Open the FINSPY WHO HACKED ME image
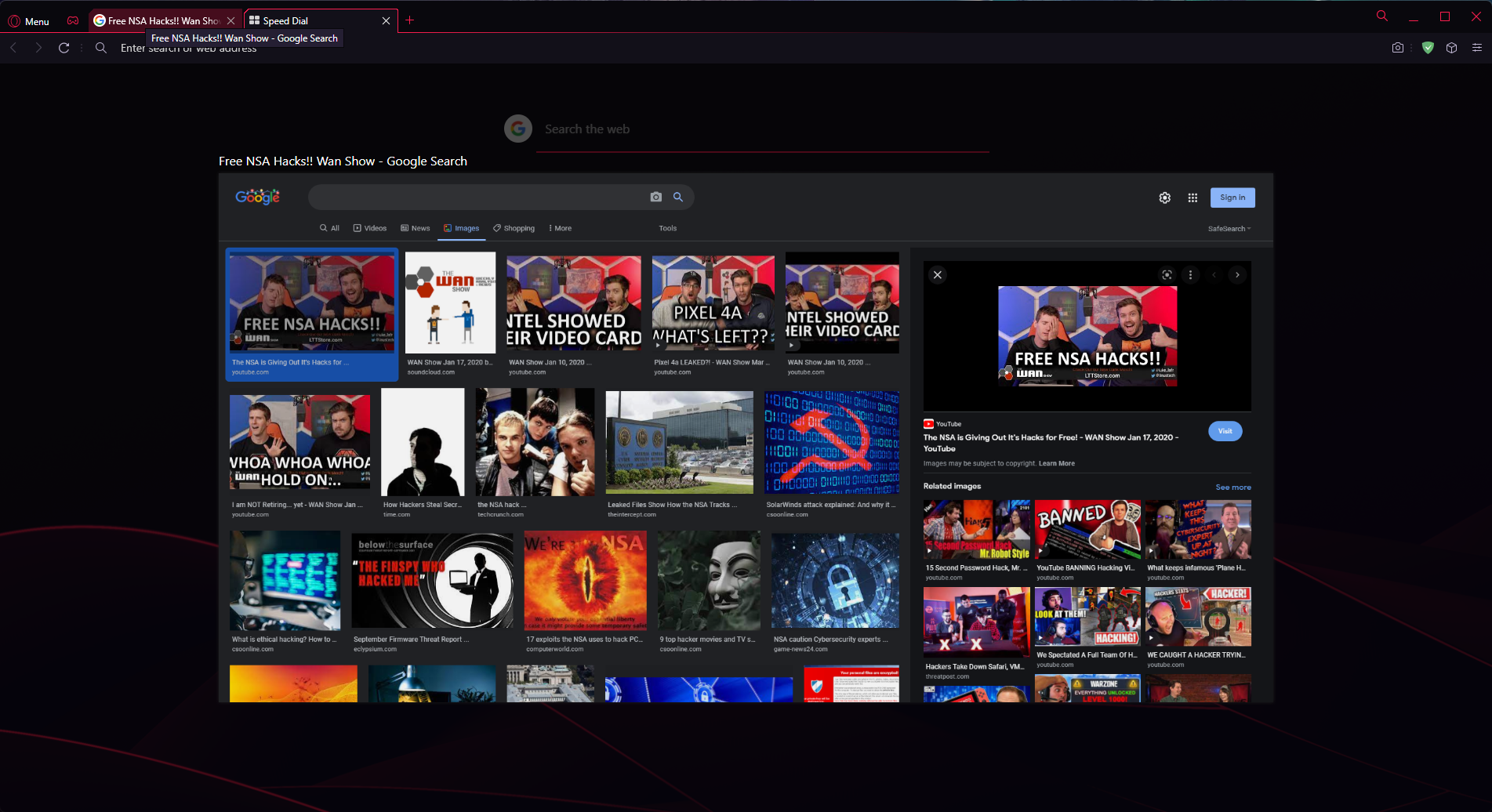 tap(433, 580)
